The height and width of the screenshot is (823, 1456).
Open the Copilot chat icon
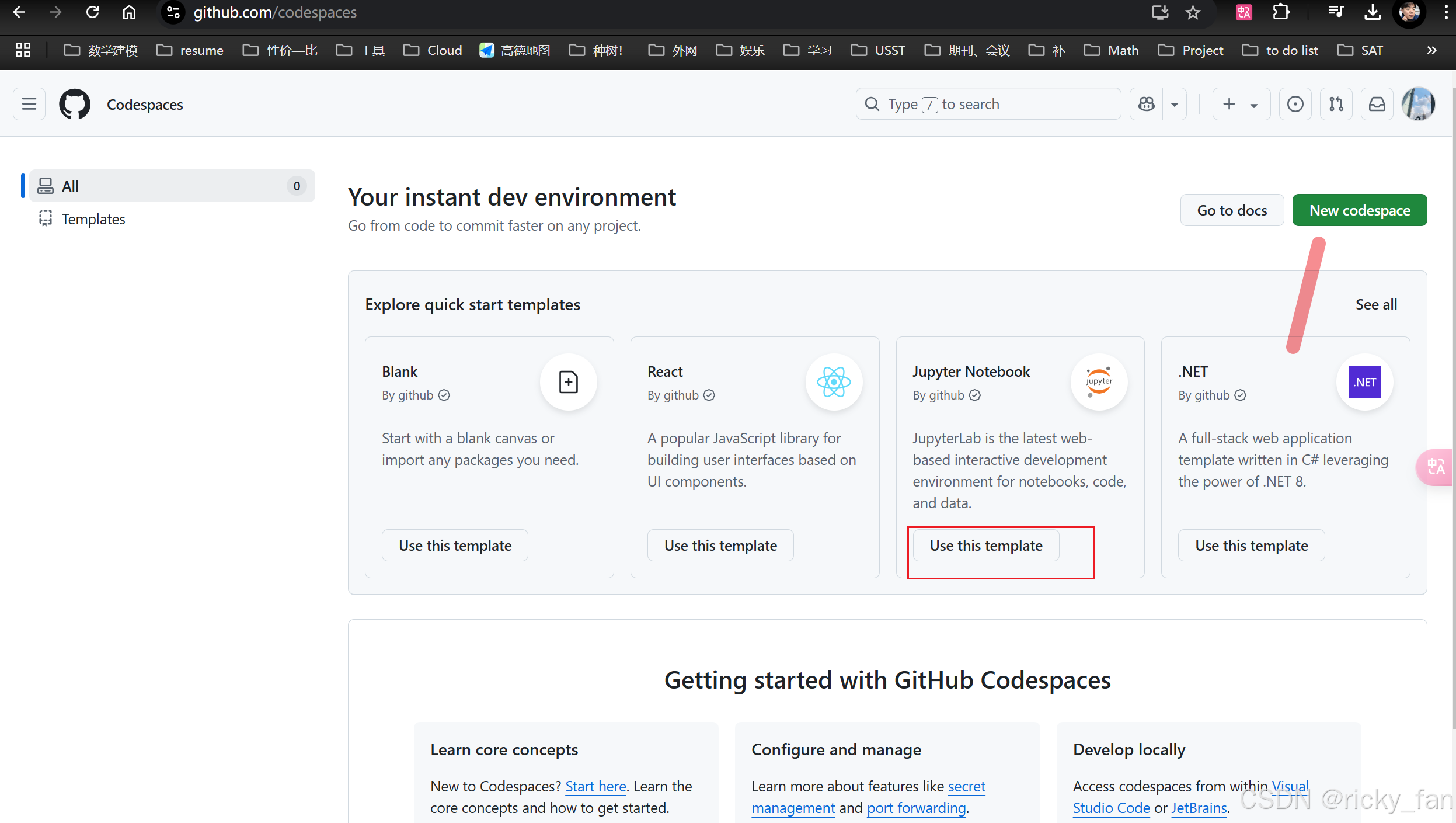coord(1146,104)
